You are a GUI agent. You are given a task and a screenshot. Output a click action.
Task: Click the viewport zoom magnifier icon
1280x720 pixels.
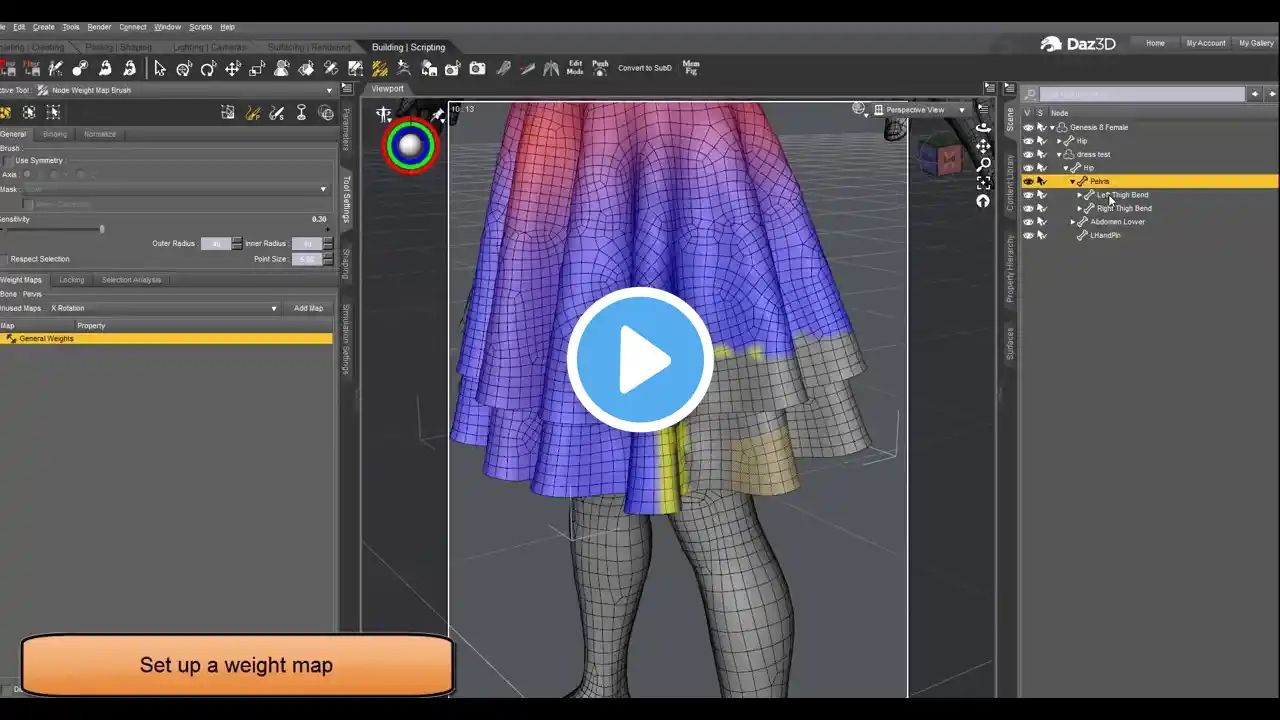pos(984,164)
